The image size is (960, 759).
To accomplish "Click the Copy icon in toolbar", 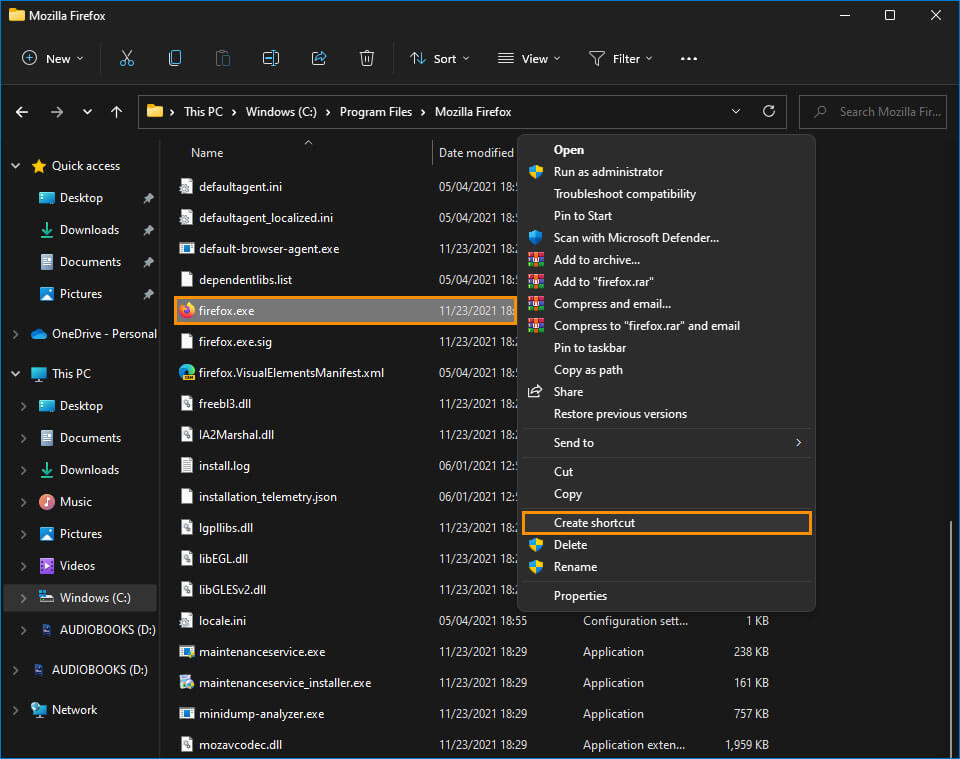I will click(x=174, y=58).
